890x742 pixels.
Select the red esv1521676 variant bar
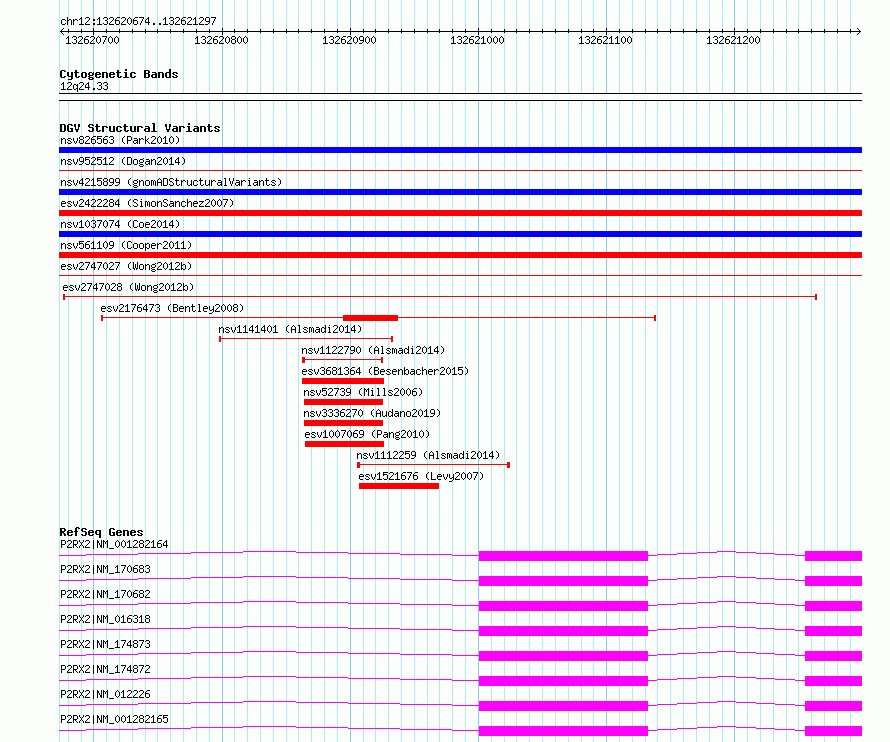point(399,486)
